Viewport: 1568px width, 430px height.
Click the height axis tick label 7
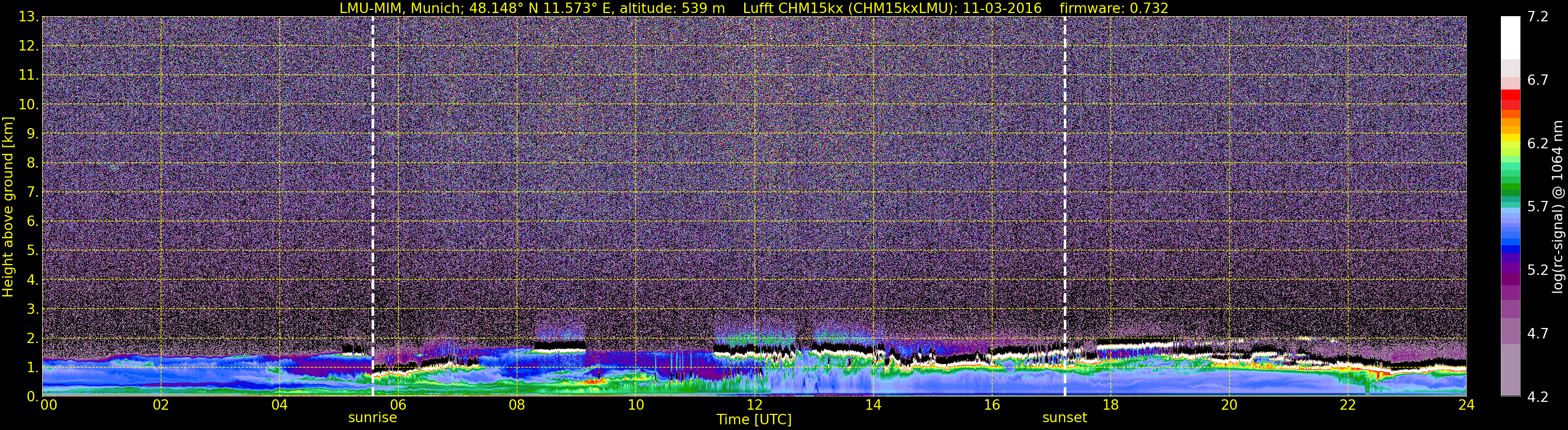(32, 193)
